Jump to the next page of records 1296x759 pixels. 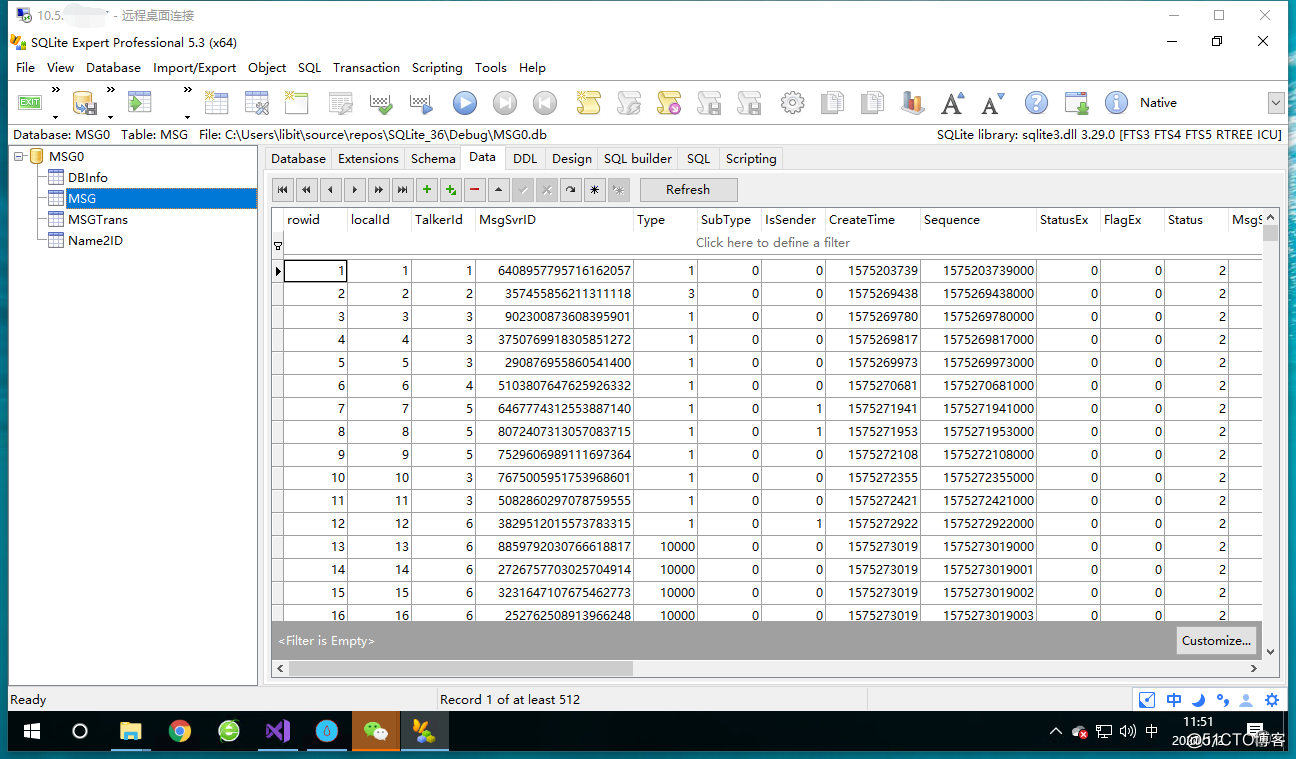(379, 189)
